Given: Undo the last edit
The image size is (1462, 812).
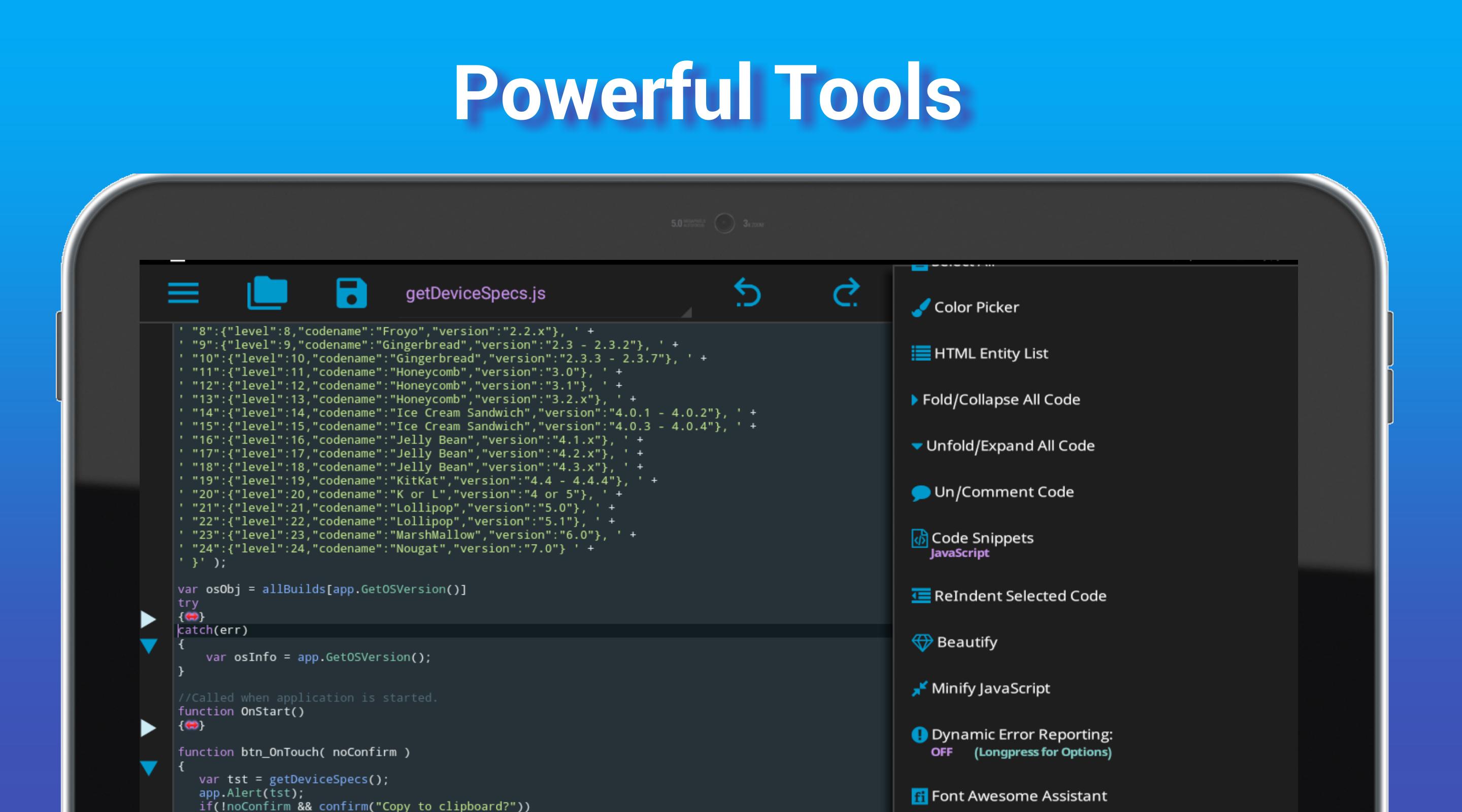Looking at the screenshot, I should 747,292.
